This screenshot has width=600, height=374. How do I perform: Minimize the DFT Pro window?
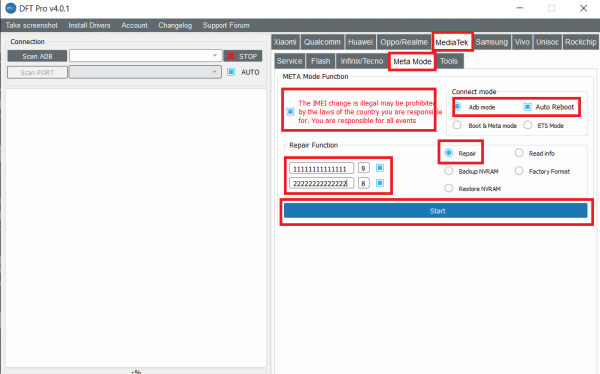point(520,8)
